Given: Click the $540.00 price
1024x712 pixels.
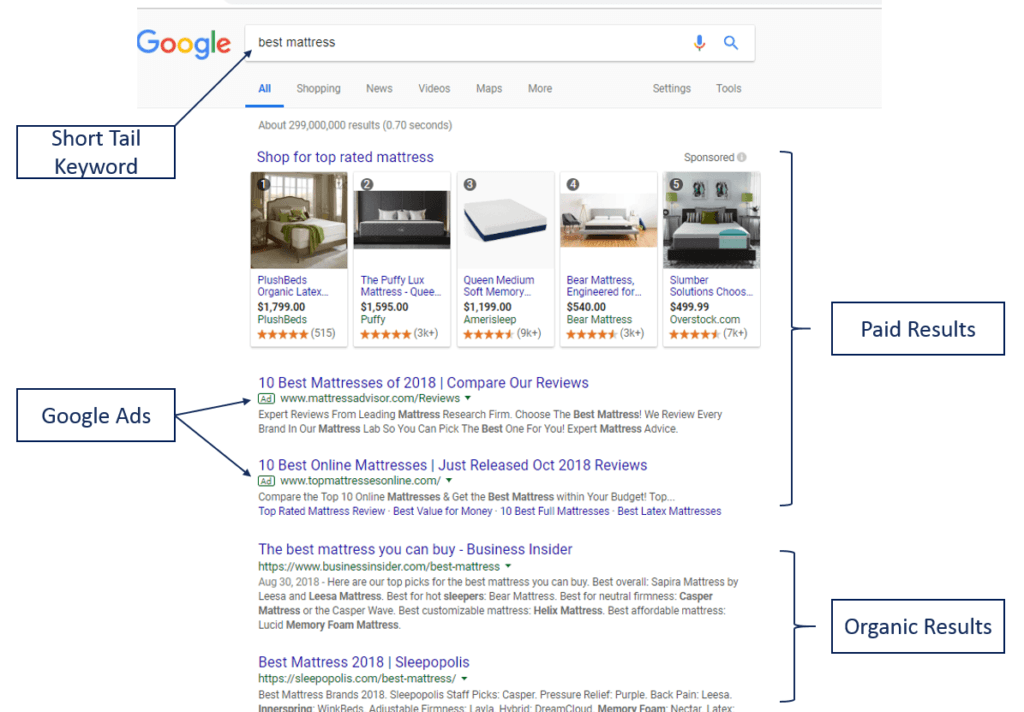Looking at the screenshot, I should (x=586, y=307).
